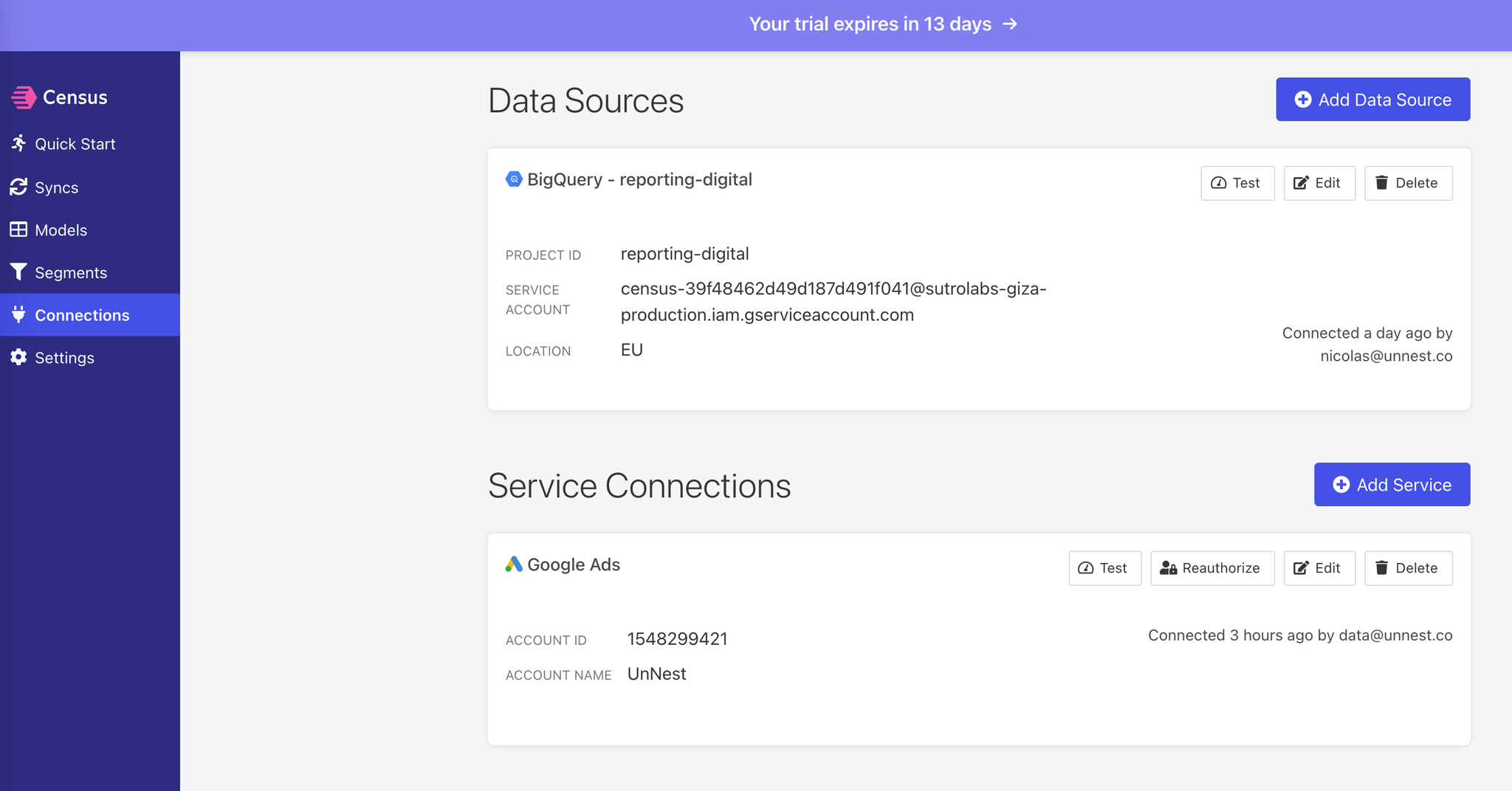The height and width of the screenshot is (791, 1512).
Task: Click the Add Data Source button
Action: coord(1373,100)
